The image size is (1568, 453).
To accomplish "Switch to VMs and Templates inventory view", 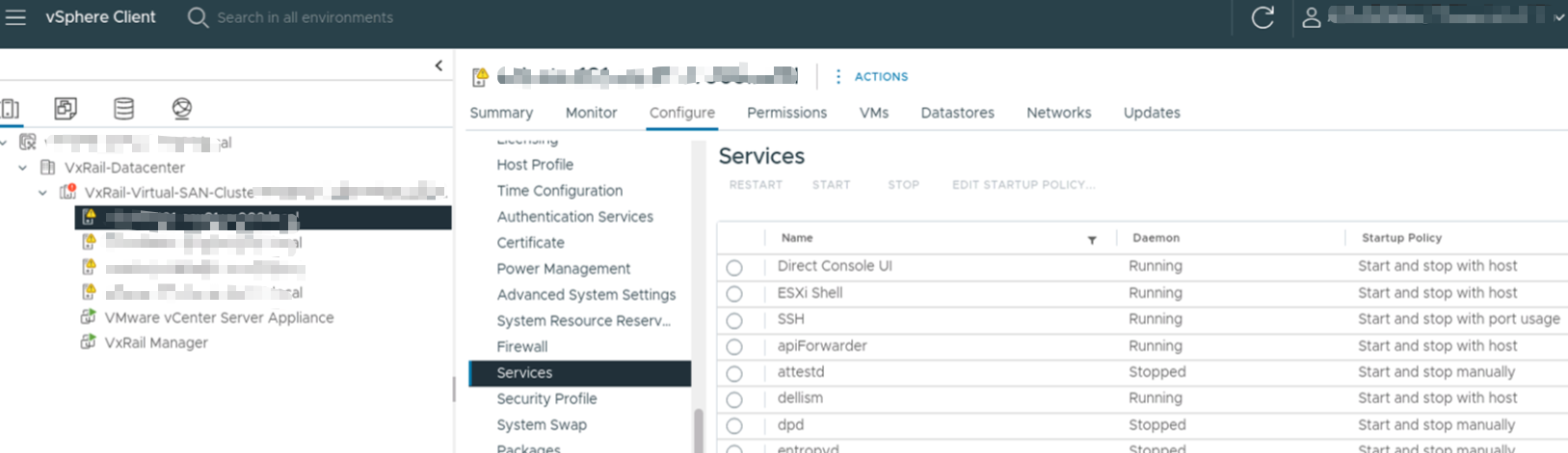I will [66, 109].
